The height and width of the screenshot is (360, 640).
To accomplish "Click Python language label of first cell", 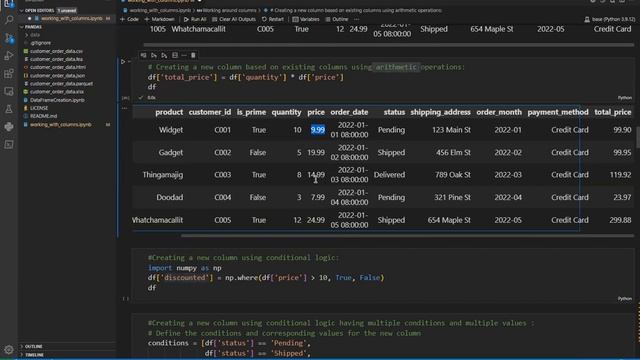I will click(624, 98).
